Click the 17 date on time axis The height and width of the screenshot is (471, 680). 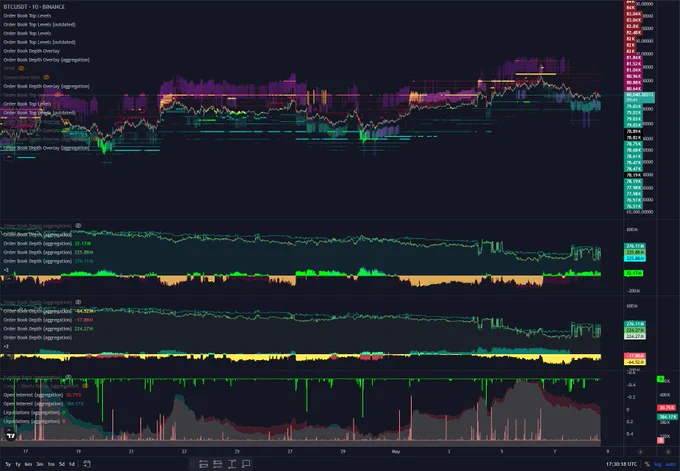click(25, 451)
